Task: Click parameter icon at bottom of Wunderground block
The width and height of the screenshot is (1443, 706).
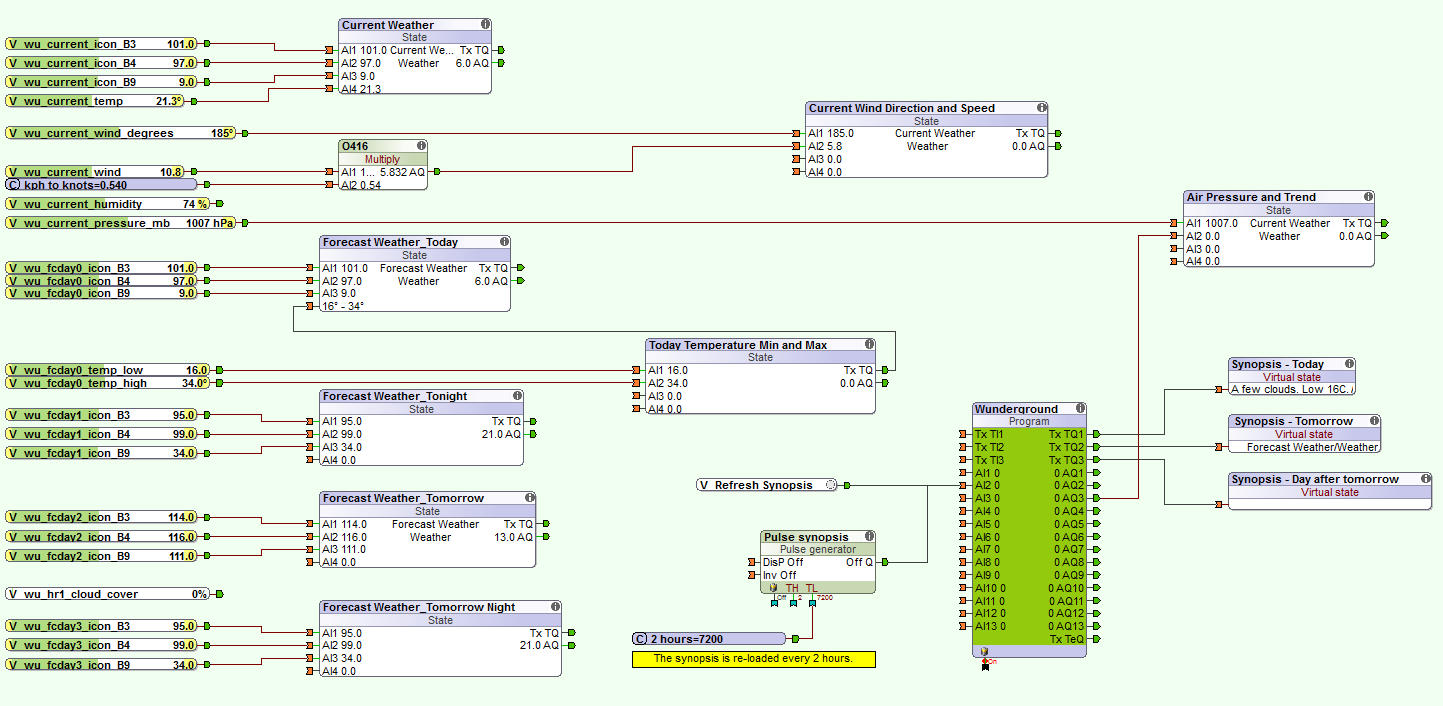Action: (984, 652)
